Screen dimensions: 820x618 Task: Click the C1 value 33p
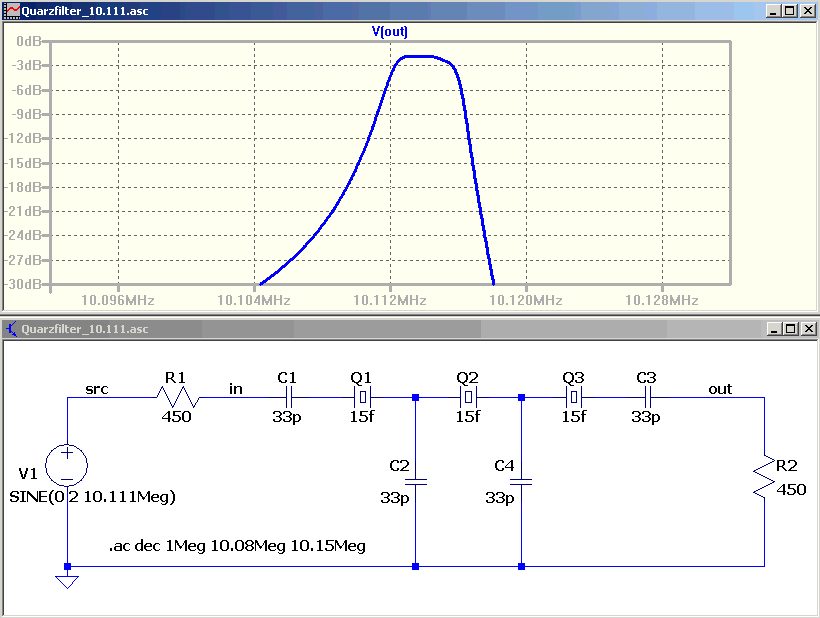coord(287,417)
